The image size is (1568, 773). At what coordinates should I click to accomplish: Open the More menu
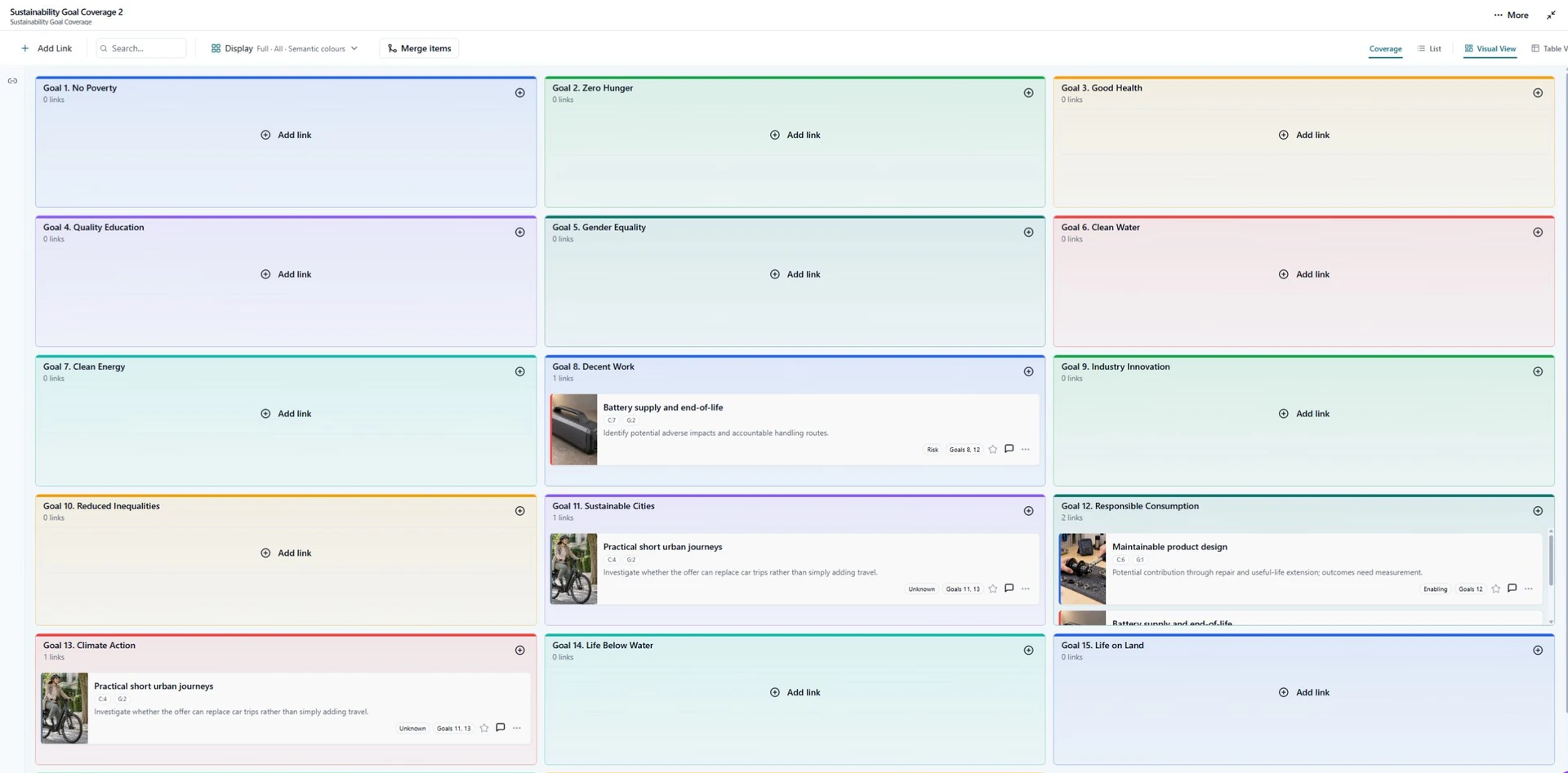(1511, 15)
